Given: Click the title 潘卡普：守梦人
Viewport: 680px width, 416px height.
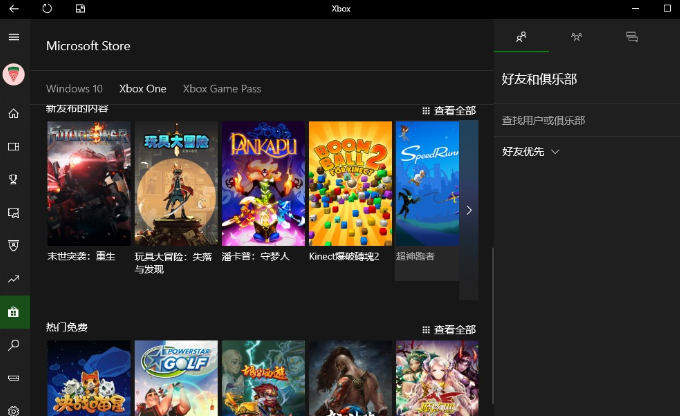Looking at the screenshot, I should tap(255, 256).
